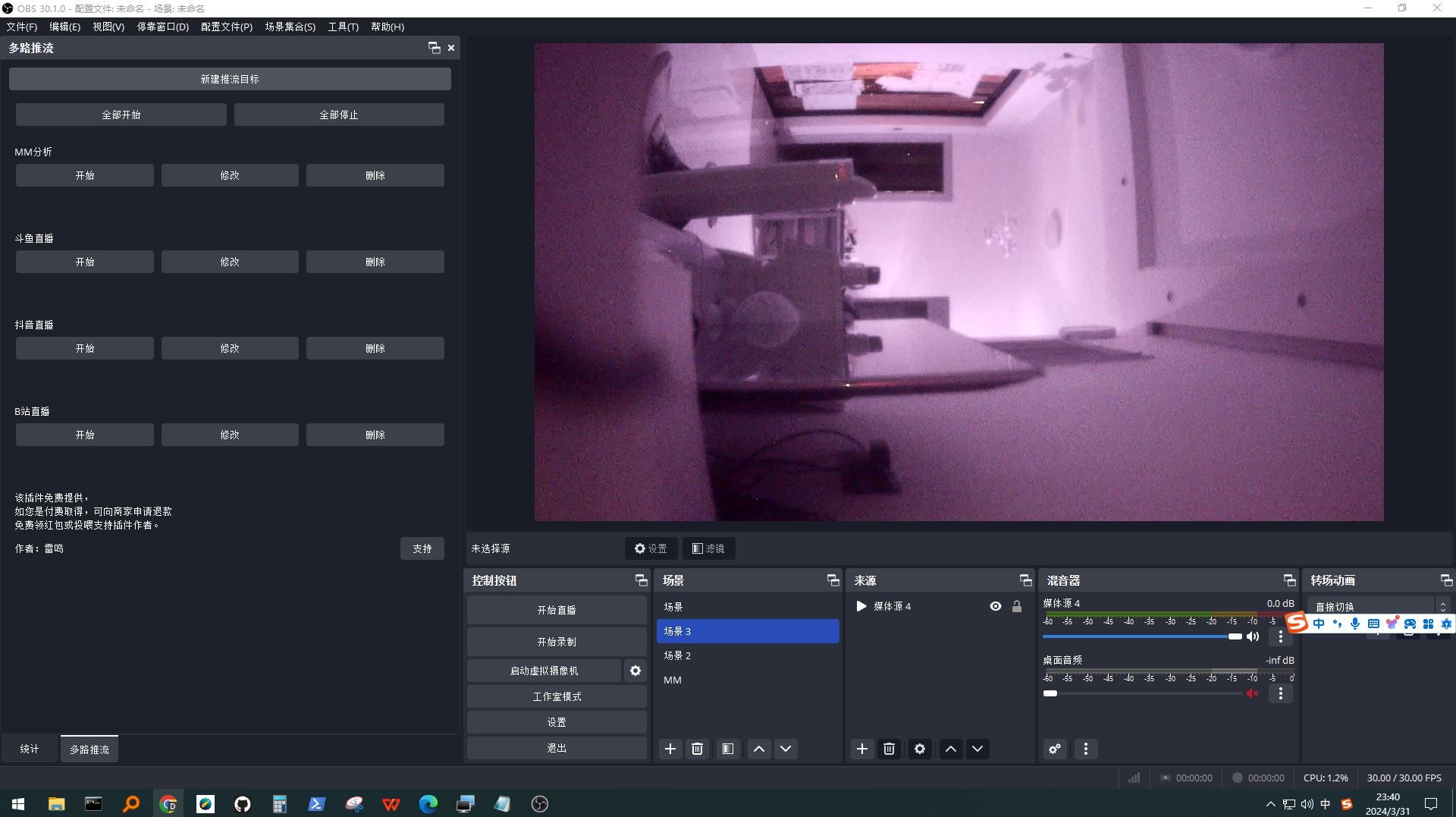Screen dimensions: 1456x817
Task: Mute the 媒体源 4 speaker icon
Action: [1253, 636]
